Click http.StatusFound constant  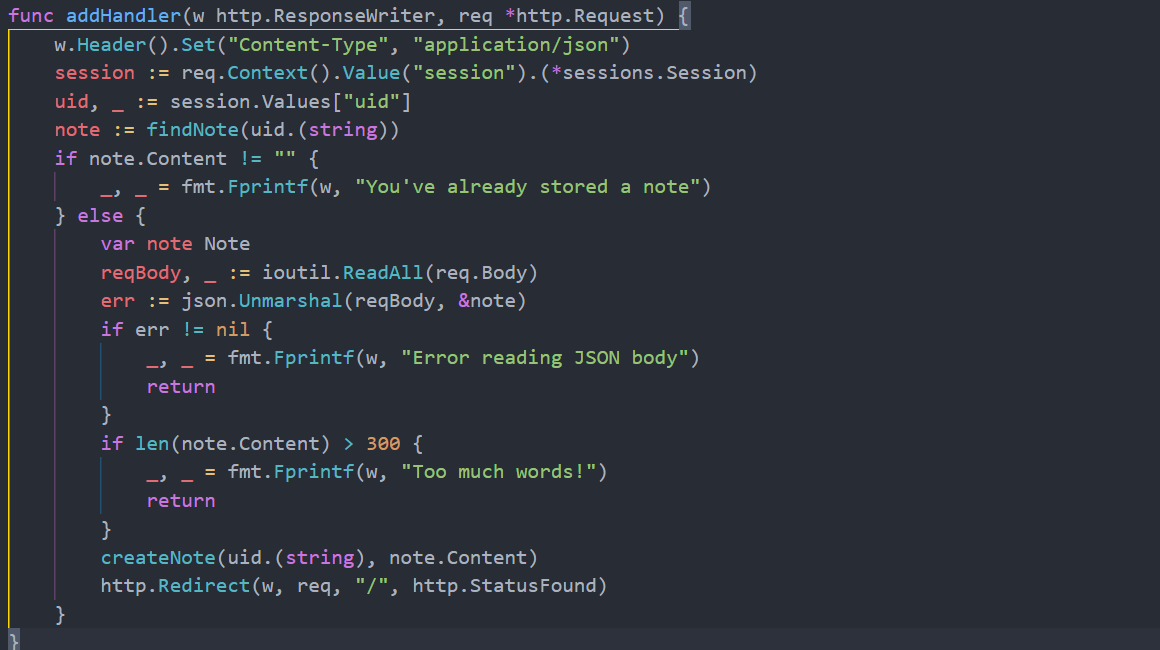coord(504,586)
